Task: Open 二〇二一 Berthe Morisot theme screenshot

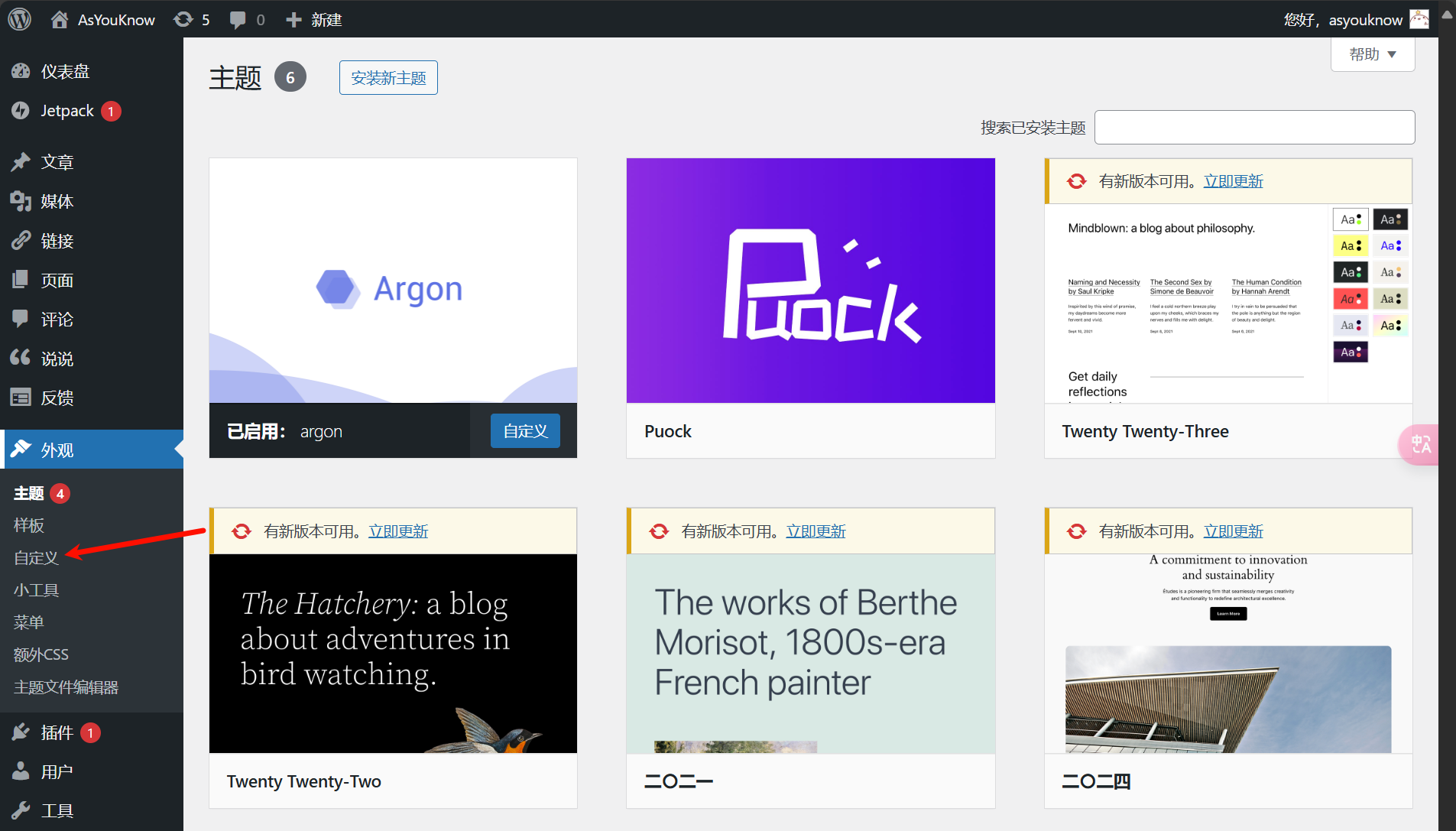Action: [x=811, y=654]
